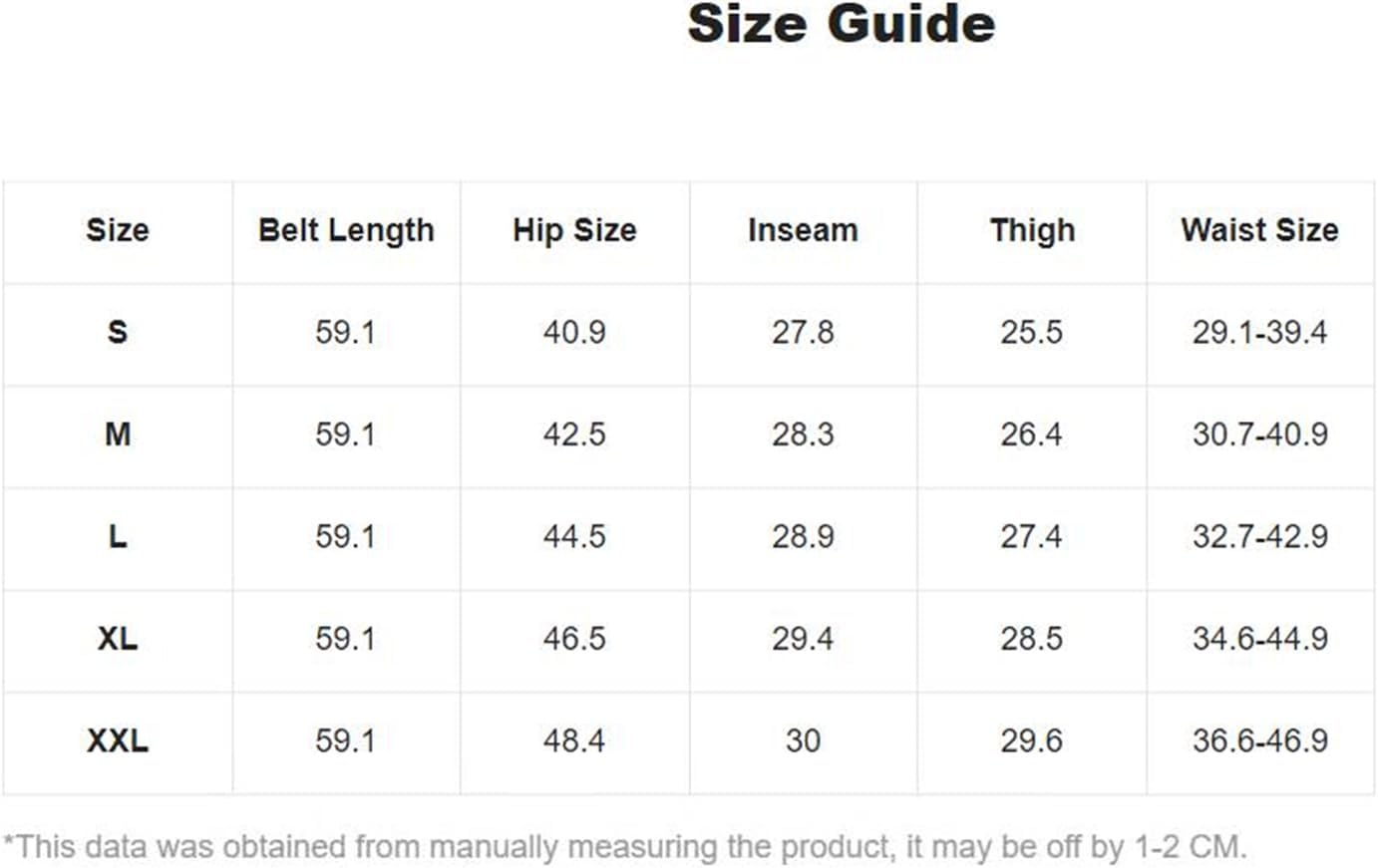Select the Size column header
Screen dimensions: 1378x868
pyautogui.click(x=118, y=230)
